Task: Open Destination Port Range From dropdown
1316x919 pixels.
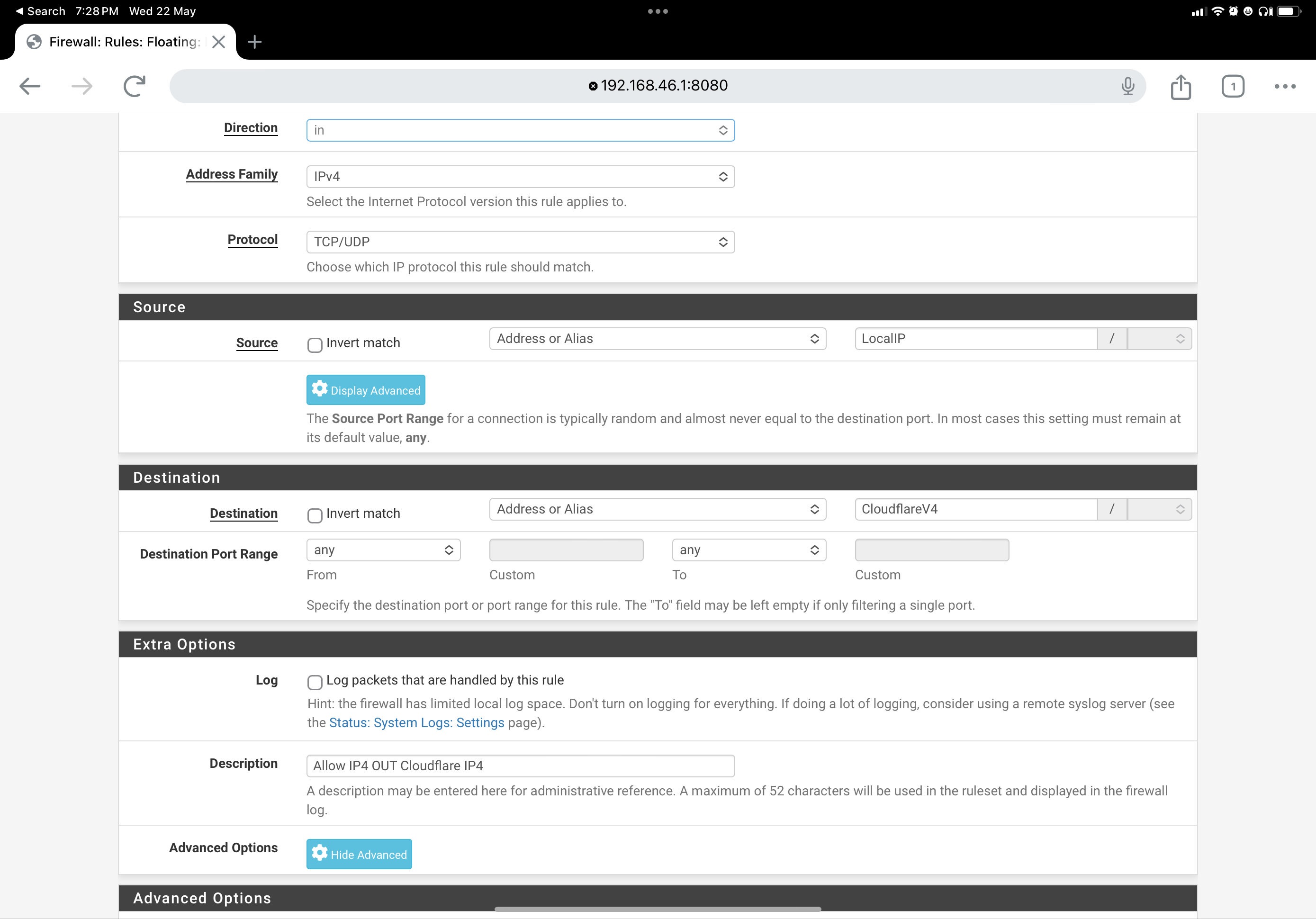Action: (x=383, y=550)
